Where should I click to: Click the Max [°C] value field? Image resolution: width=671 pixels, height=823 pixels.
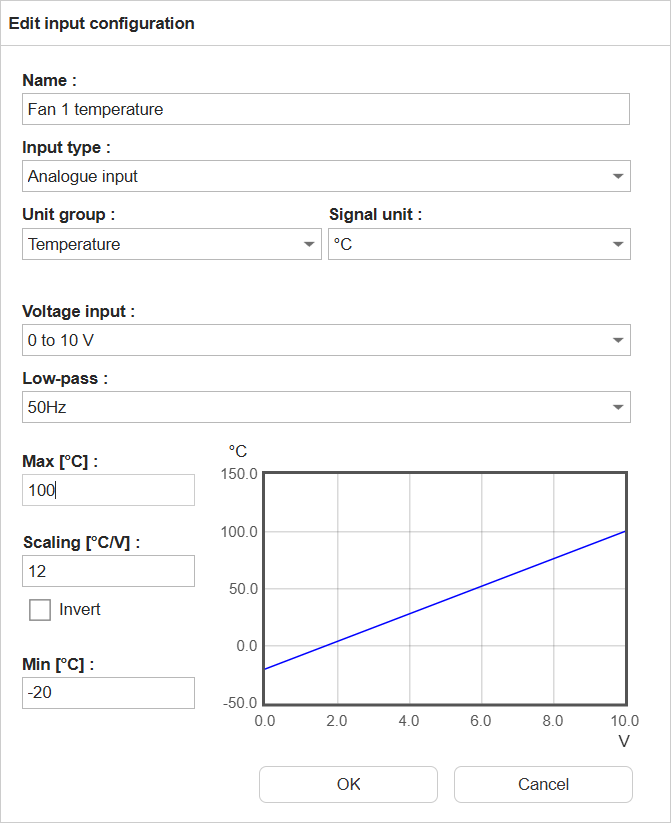tap(108, 490)
